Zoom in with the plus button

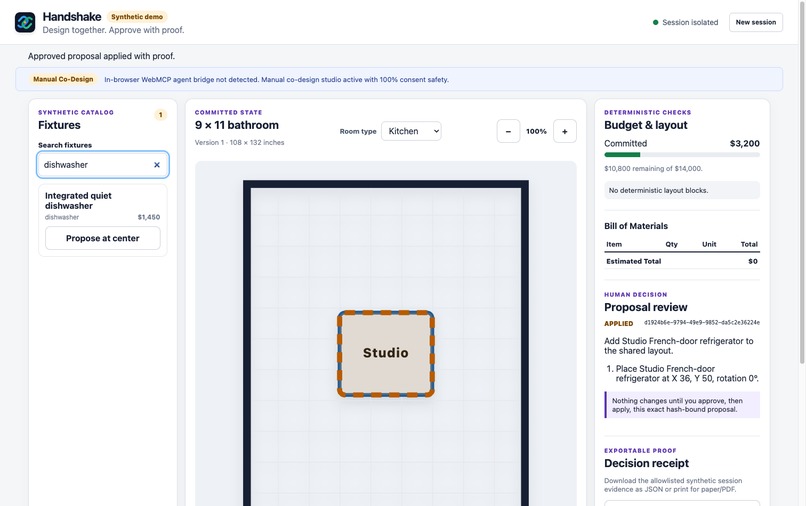point(564,132)
